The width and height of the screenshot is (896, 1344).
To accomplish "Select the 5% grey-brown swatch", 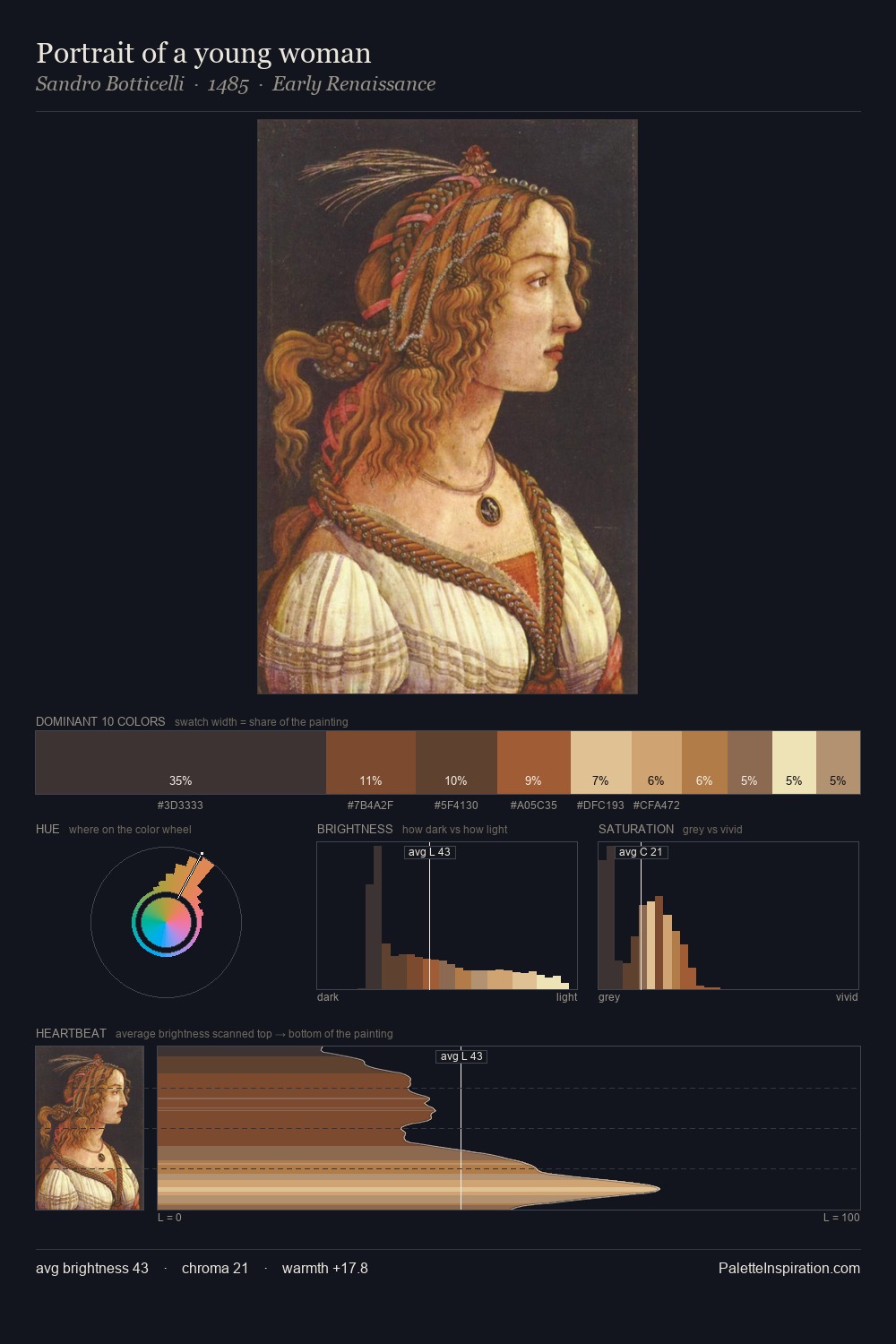I will (x=749, y=762).
